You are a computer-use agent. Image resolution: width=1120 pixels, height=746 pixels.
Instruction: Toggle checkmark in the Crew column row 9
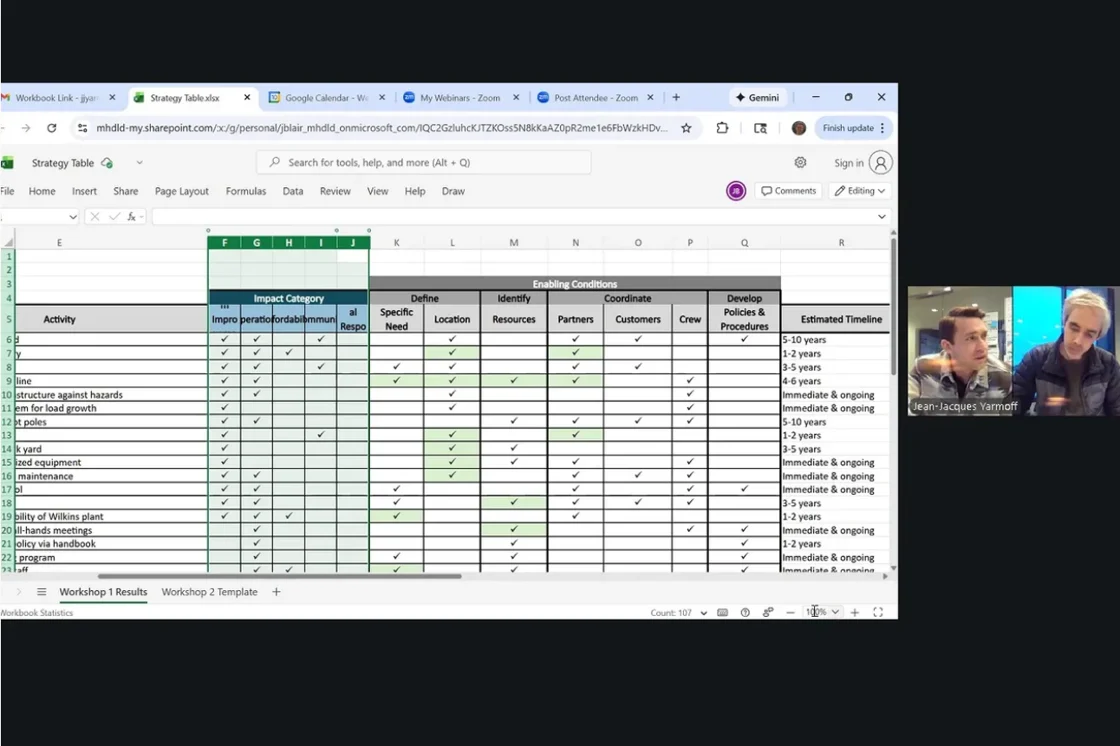(690, 380)
